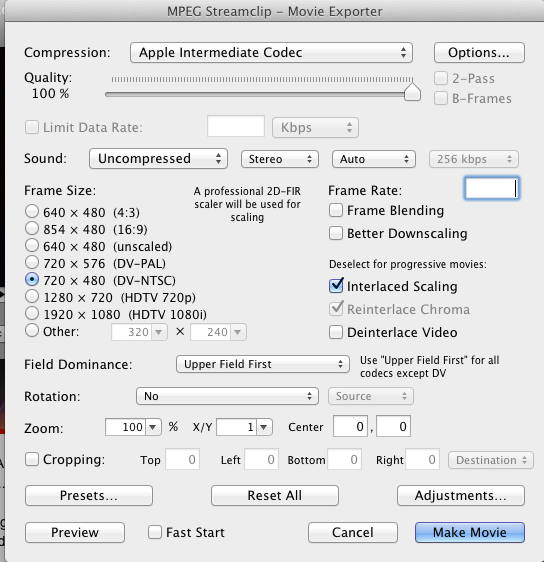This screenshot has width=544, height=562.
Task: Click the X/Y value 1 field
Action: (x=237, y=427)
